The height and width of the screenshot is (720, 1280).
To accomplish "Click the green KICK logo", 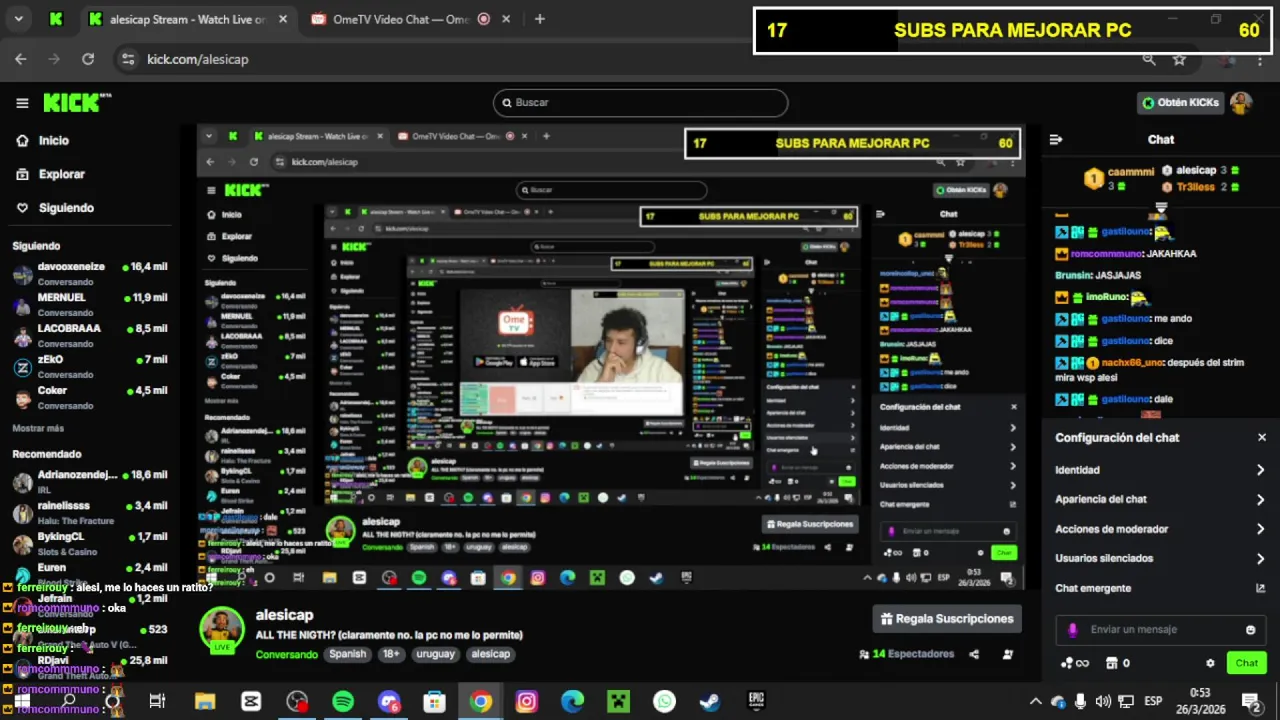I will (x=77, y=103).
